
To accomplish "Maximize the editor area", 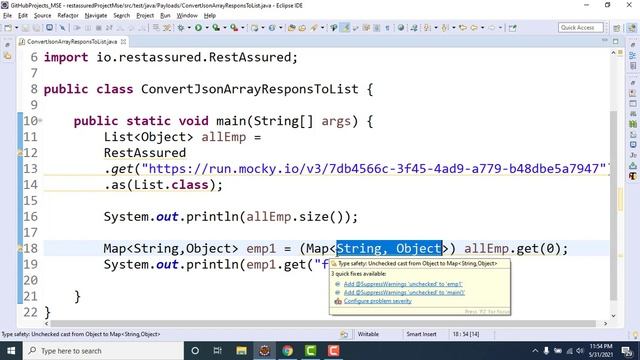I will pos(616,41).
